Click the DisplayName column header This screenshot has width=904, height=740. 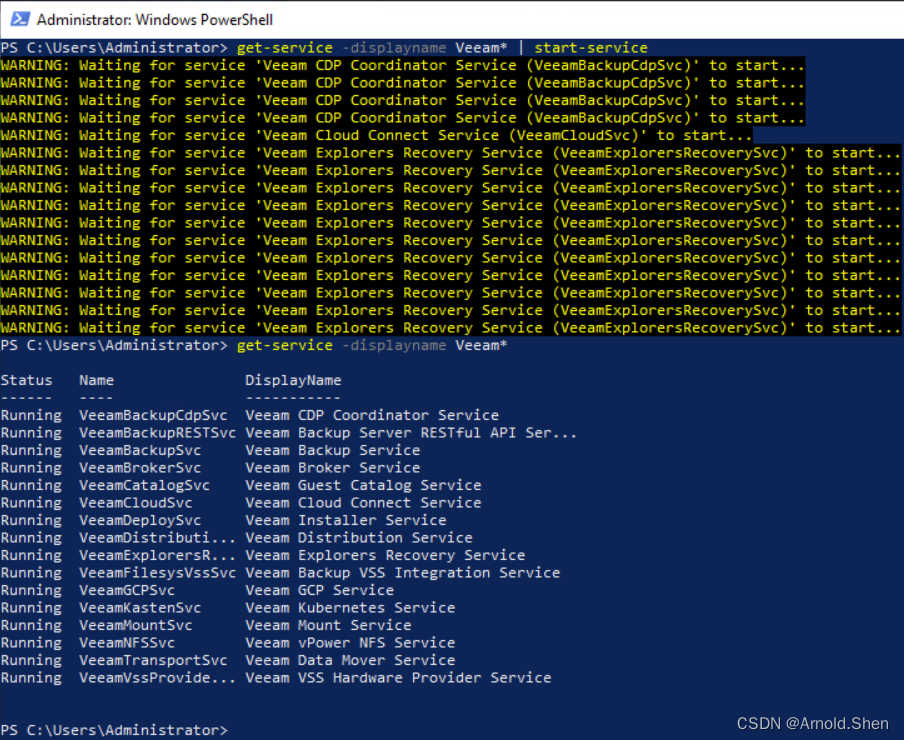tap(293, 380)
